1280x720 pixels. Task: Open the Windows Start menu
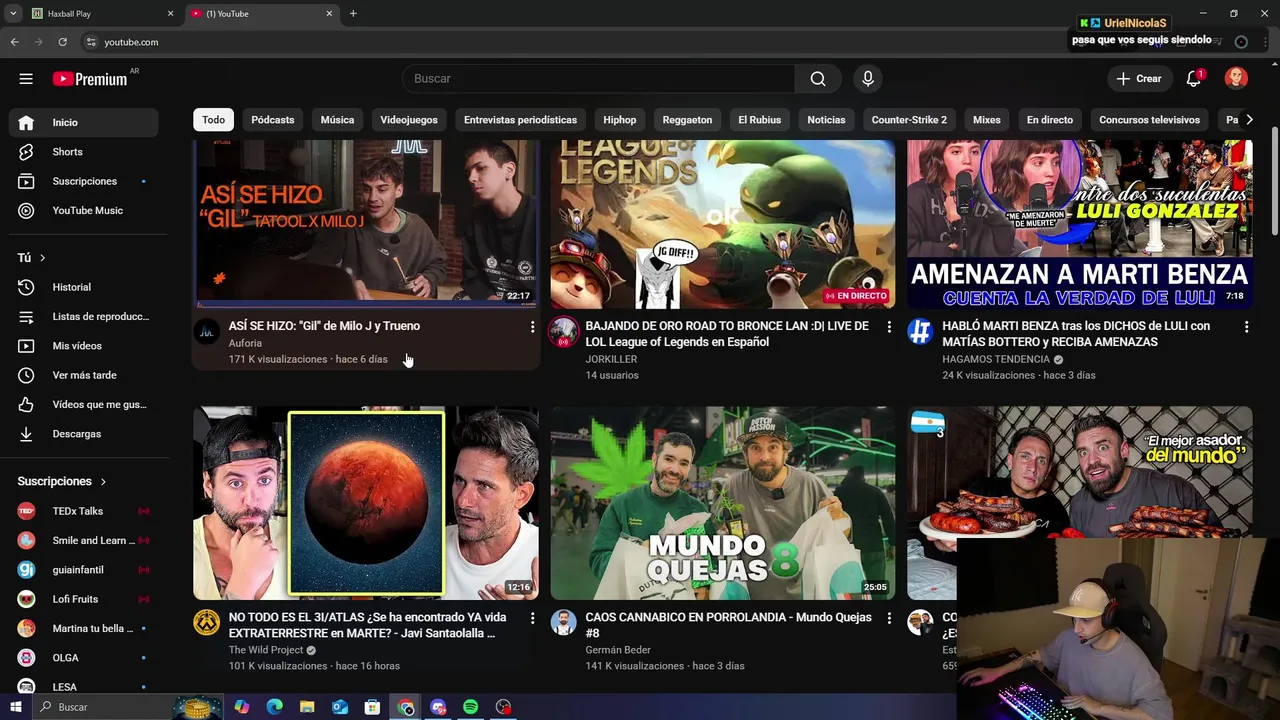tap(15, 707)
